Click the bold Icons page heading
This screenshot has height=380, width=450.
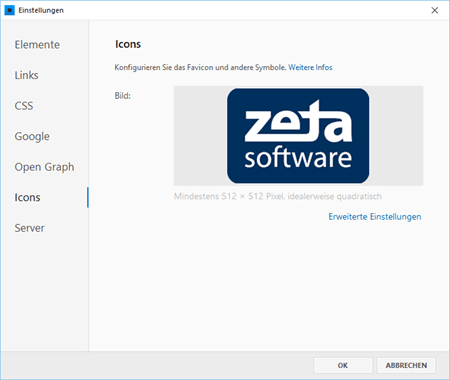click(128, 44)
